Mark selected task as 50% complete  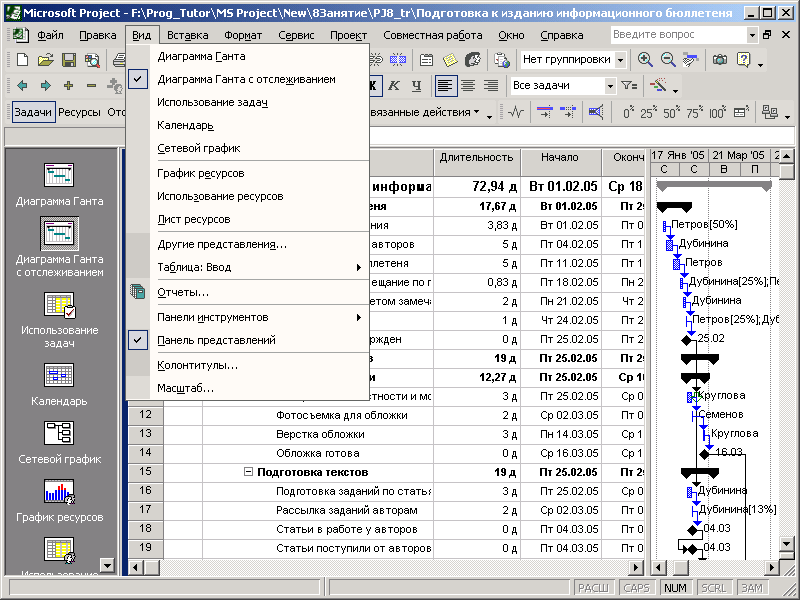tap(672, 112)
